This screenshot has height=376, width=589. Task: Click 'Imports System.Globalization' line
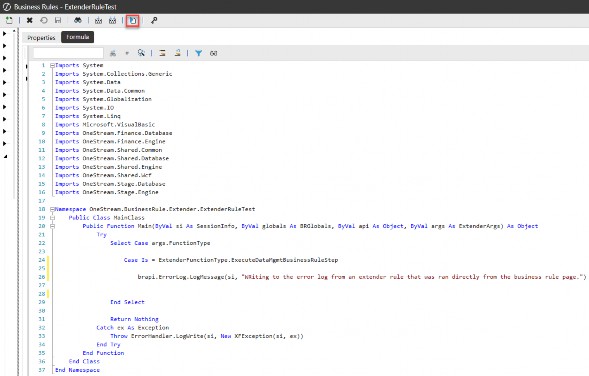tap(103, 99)
